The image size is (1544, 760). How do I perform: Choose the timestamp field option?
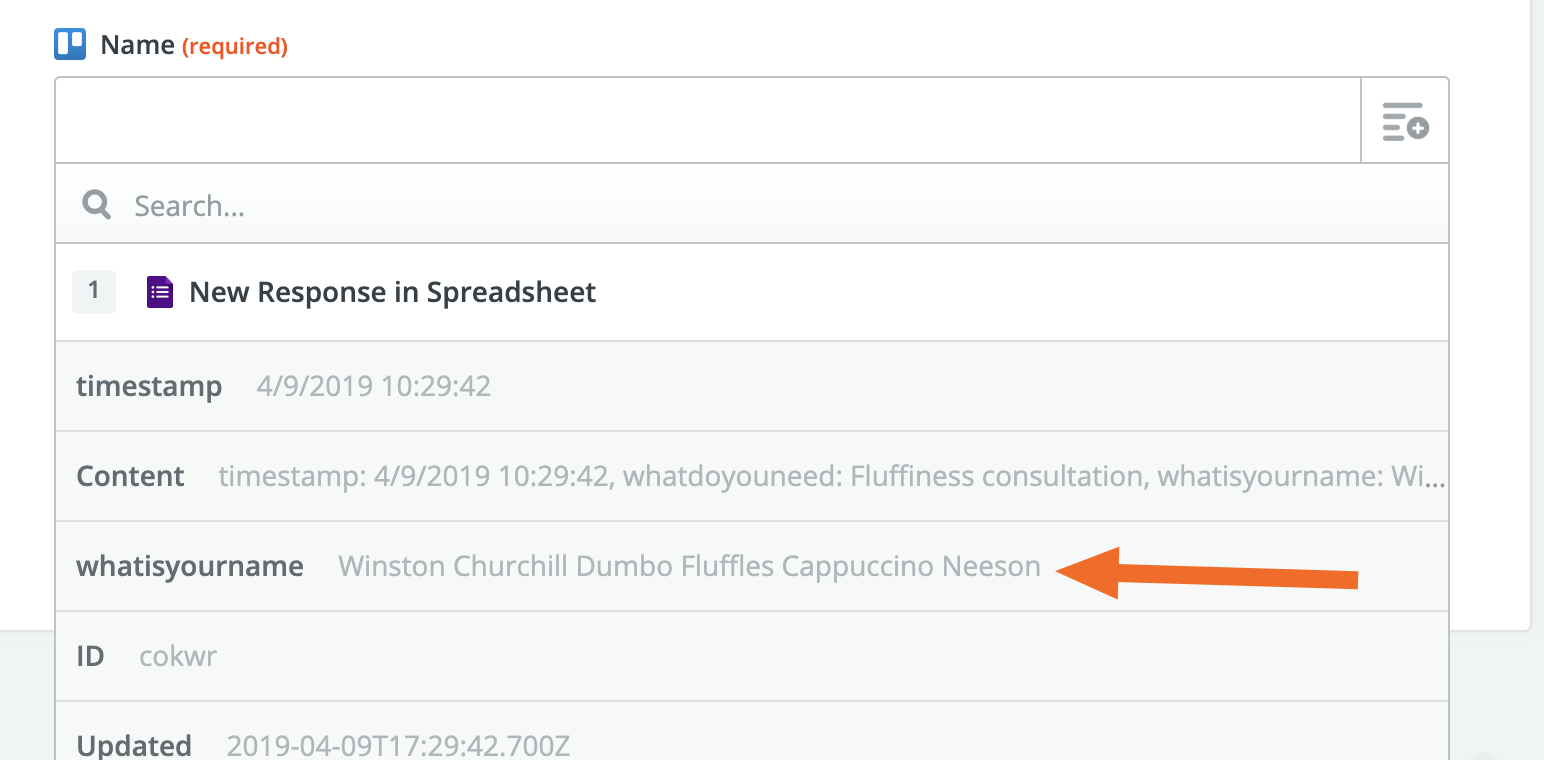(752, 386)
